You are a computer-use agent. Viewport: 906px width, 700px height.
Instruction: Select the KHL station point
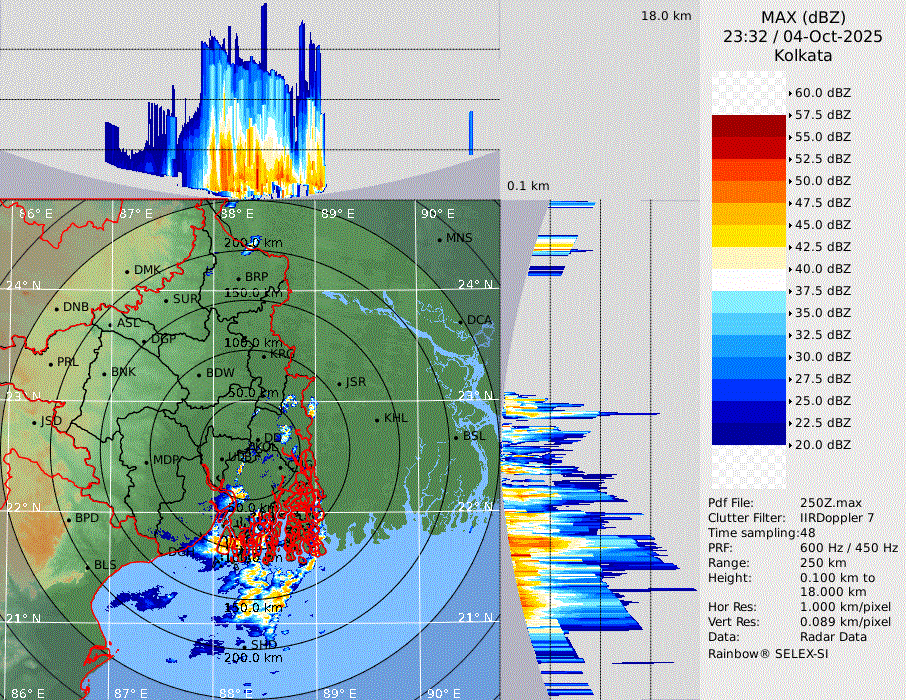tap(378, 419)
